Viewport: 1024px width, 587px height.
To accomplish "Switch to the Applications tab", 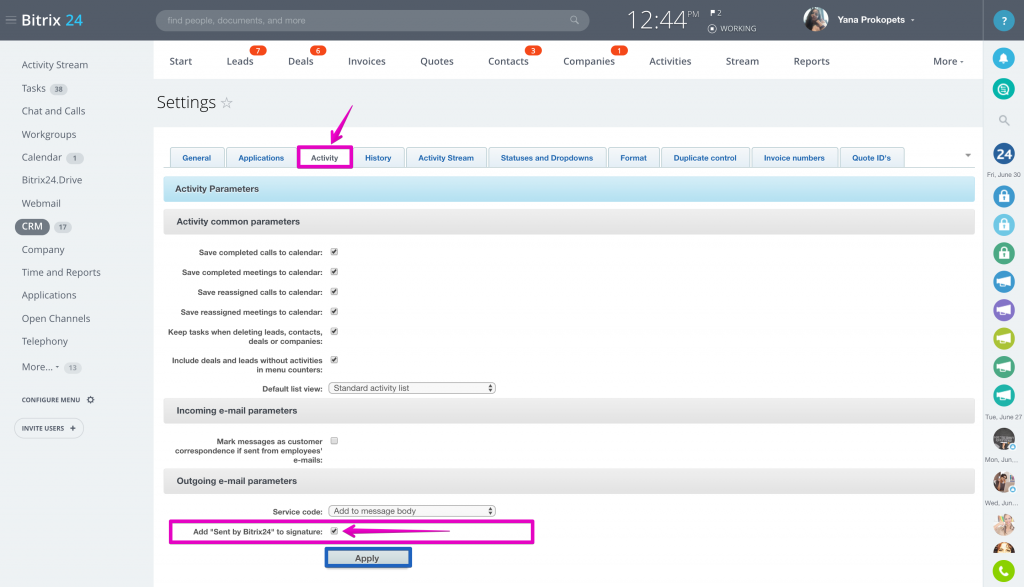I will coord(261,157).
